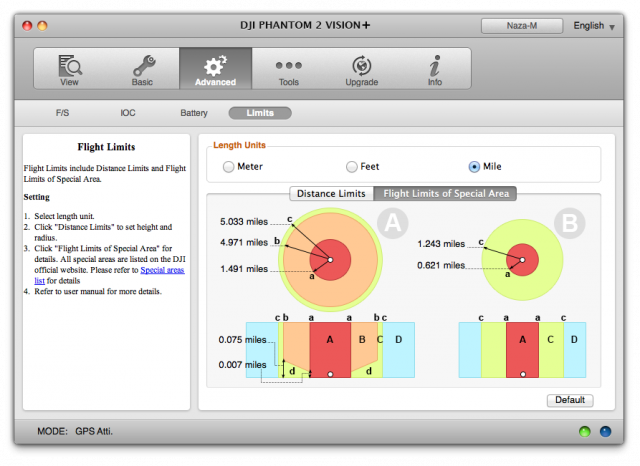Click the Default button
This screenshot has width=640, height=466.
pyautogui.click(x=570, y=400)
